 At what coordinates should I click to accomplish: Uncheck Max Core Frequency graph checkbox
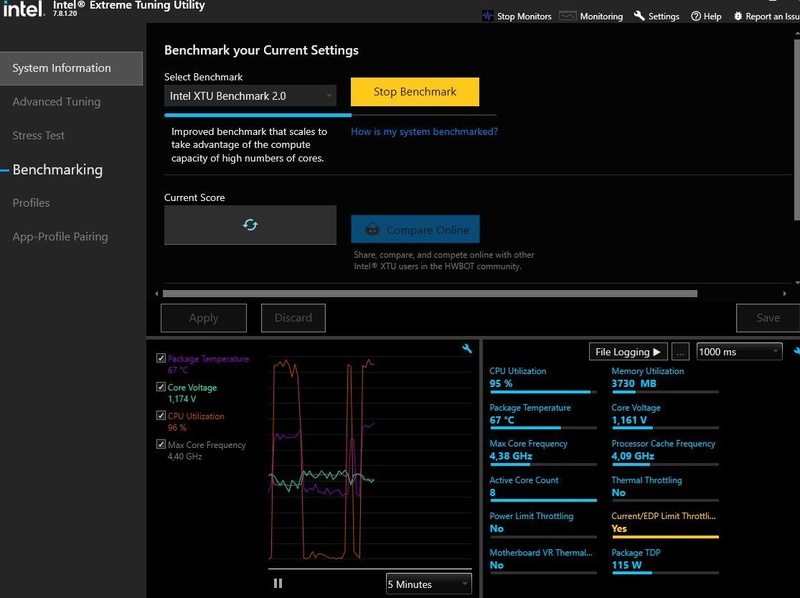pyautogui.click(x=161, y=444)
